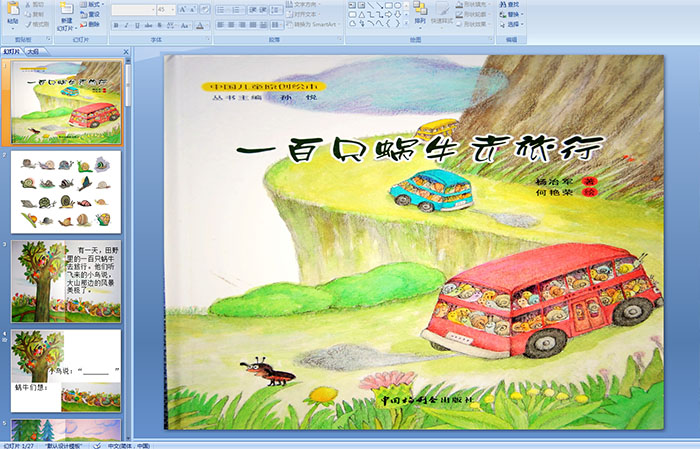Open the columns dropdown

point(277,25)
